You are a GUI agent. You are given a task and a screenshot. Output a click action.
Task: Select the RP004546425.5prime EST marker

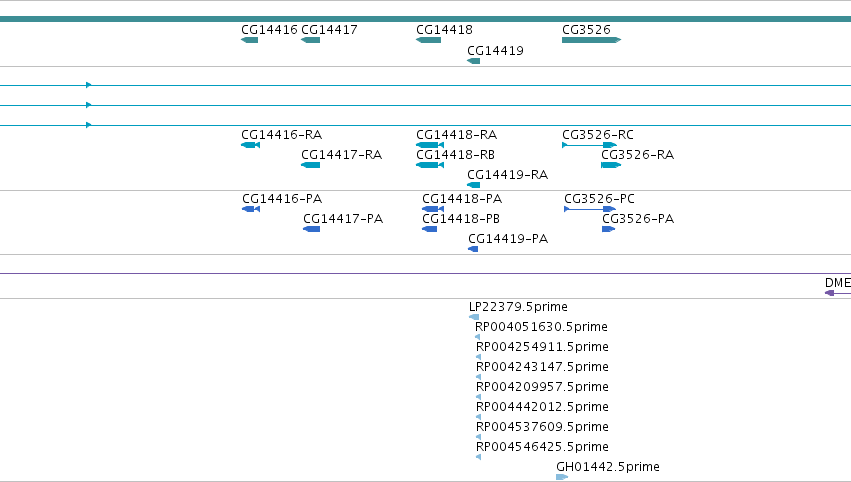478,457
